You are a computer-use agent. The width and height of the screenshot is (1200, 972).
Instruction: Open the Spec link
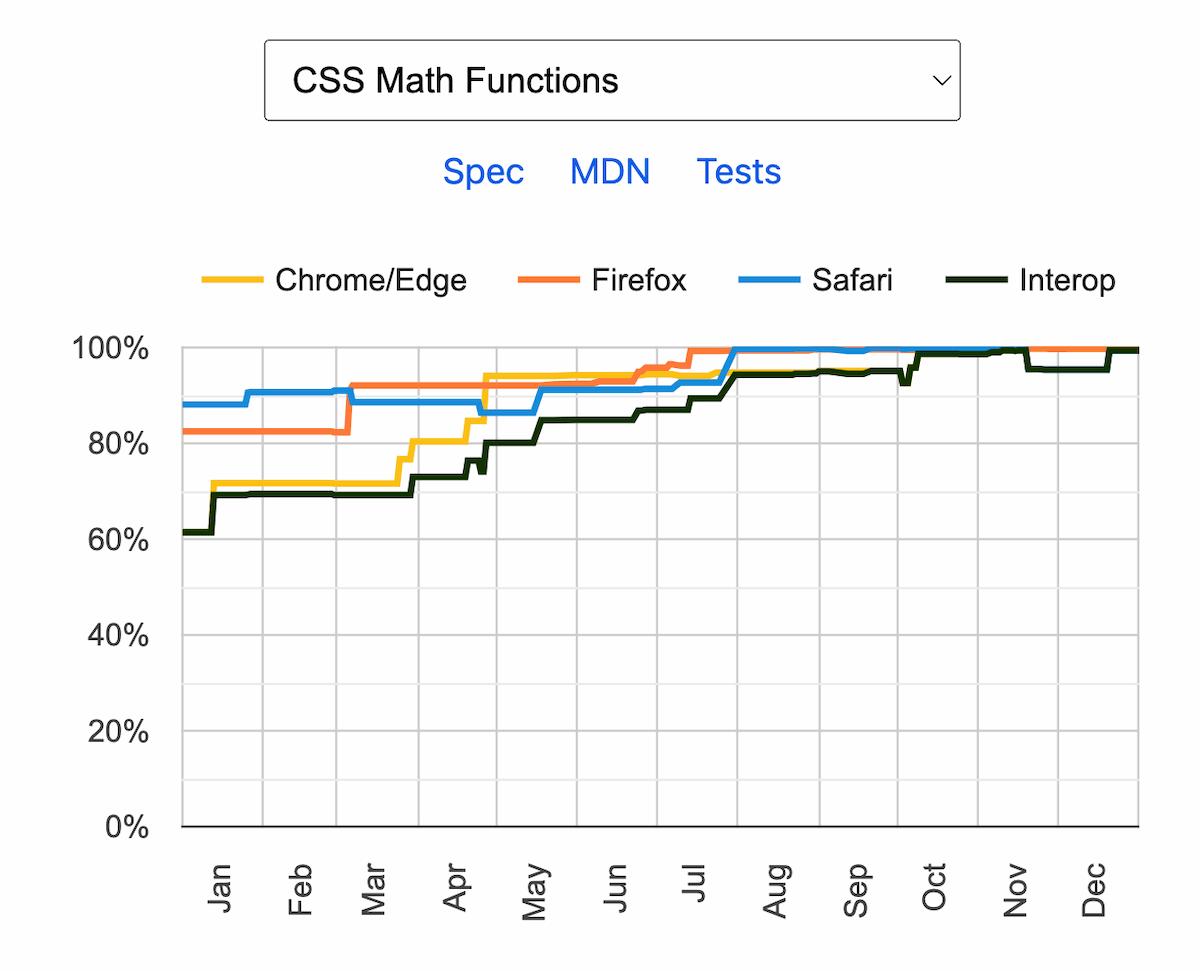click(483, 172)
